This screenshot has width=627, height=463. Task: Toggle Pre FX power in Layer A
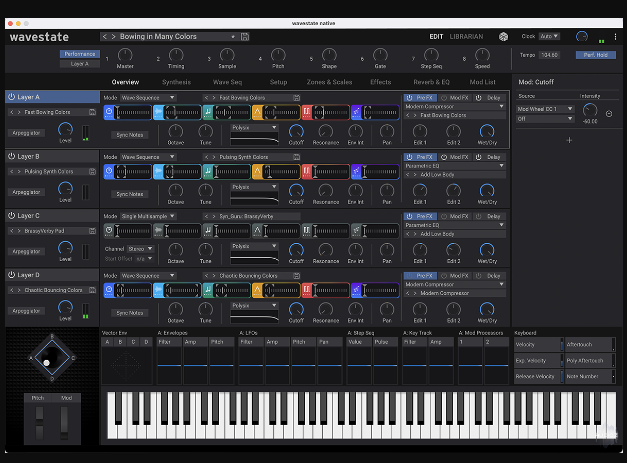[x=409, y=98]
